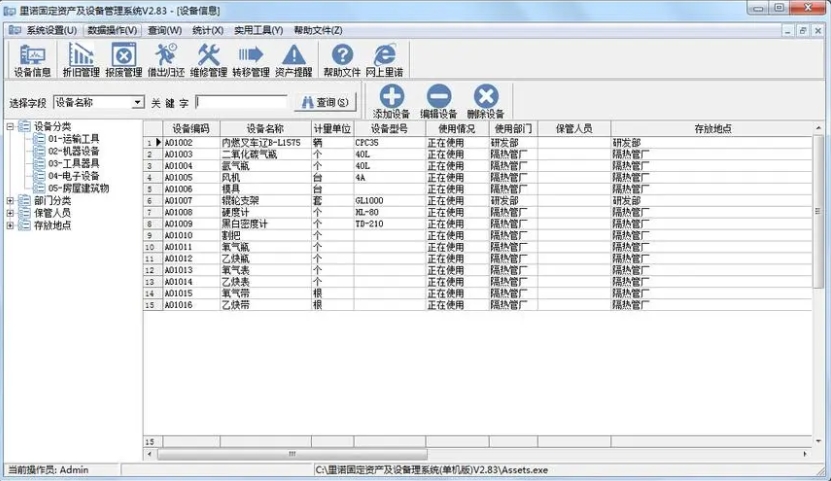
Task: Select the cell 二氧化碳气瓶
Action: [266, 154]
